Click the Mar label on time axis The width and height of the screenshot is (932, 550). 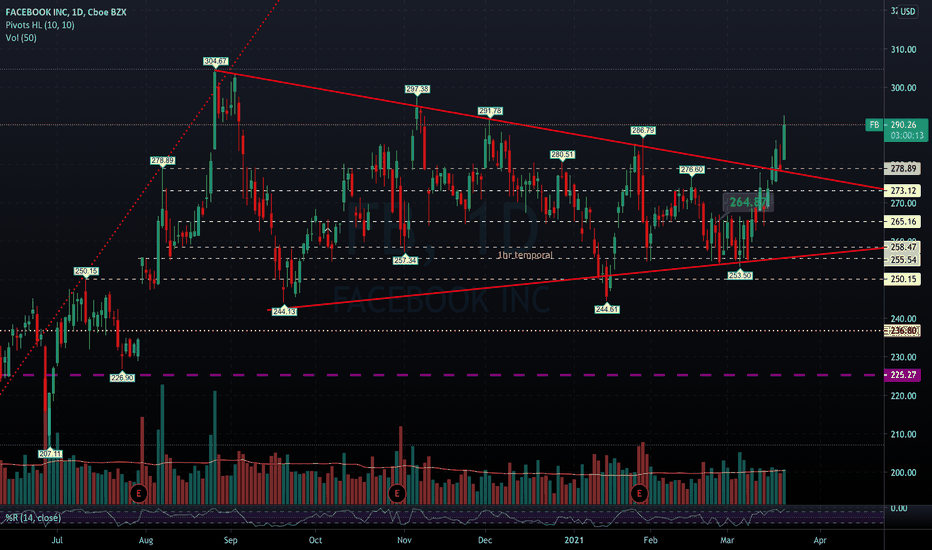pos(727,540)
